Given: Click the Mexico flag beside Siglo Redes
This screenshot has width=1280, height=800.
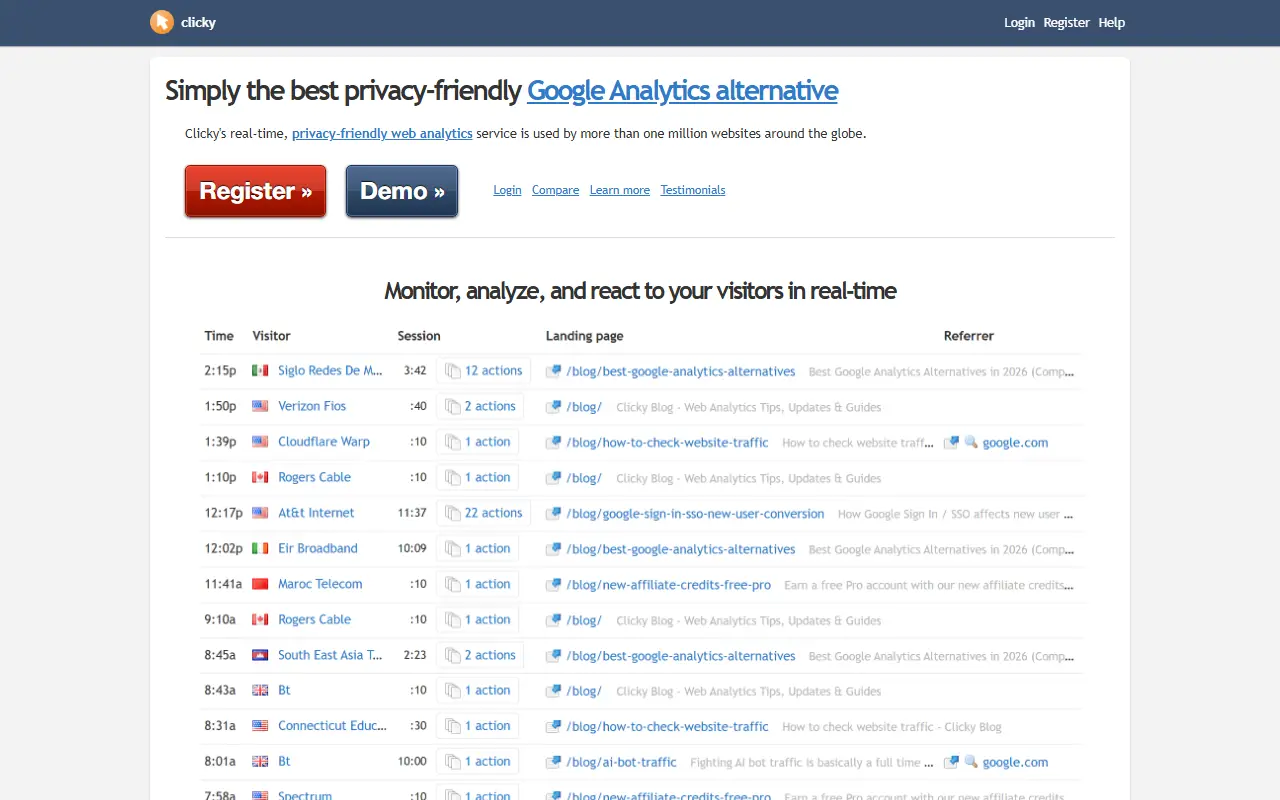Looking at the screenshot, I should coord(260,371).
